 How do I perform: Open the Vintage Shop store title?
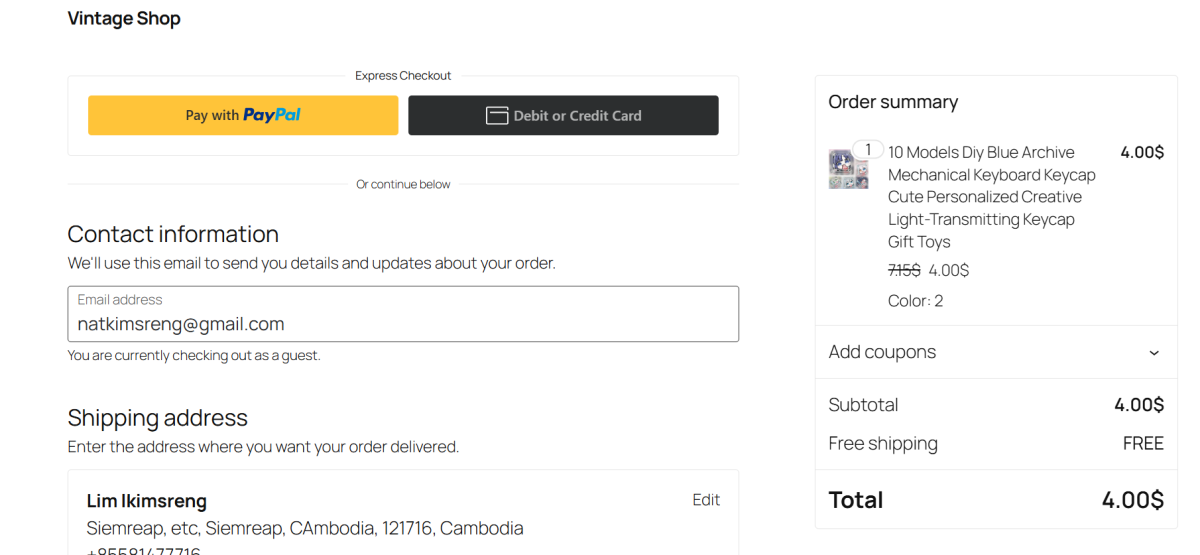[124, 19]
